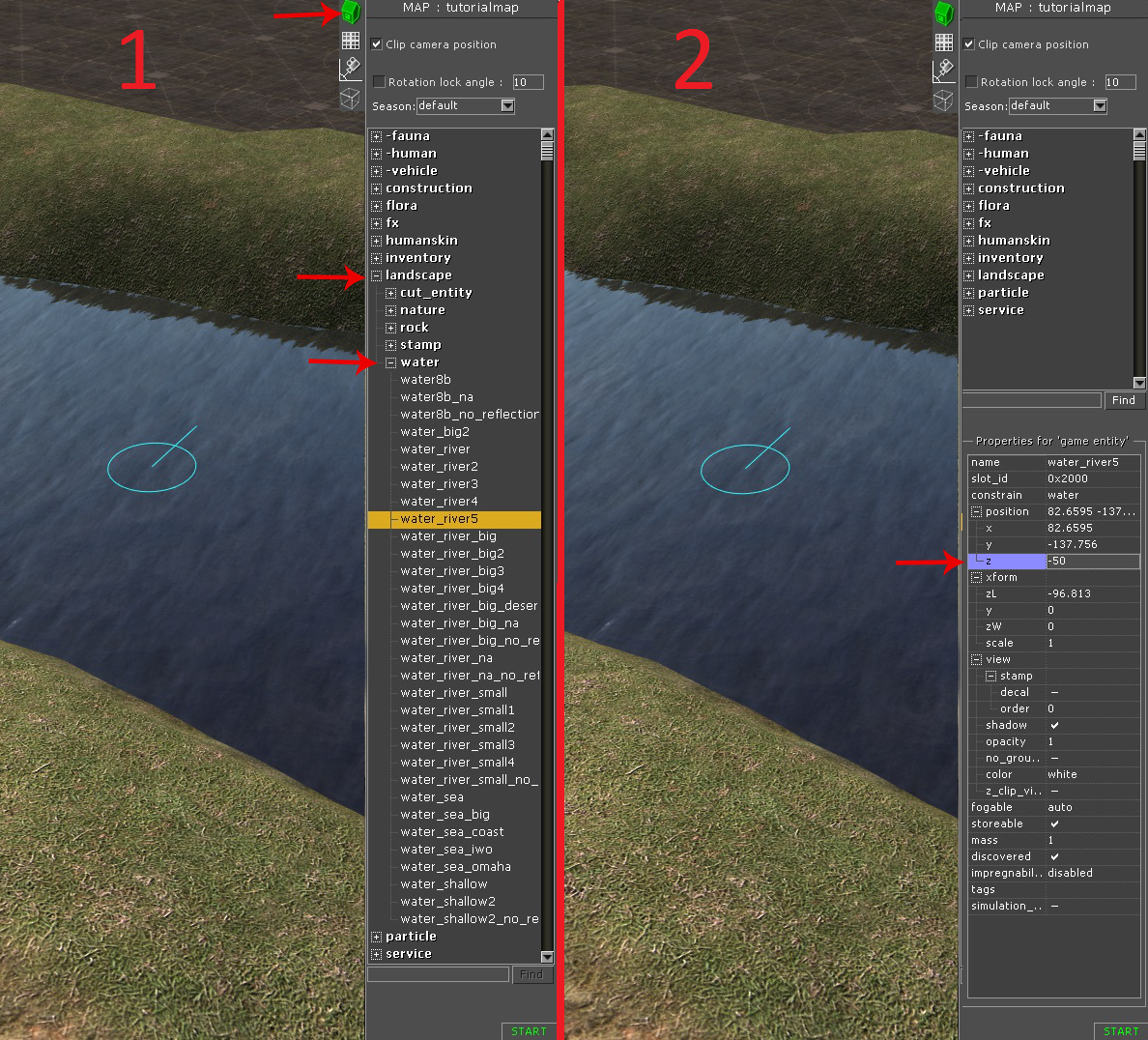This screenshot has width=1148, height=1040.
Task: Collapse position property group
Action: [x=977, y=512]
